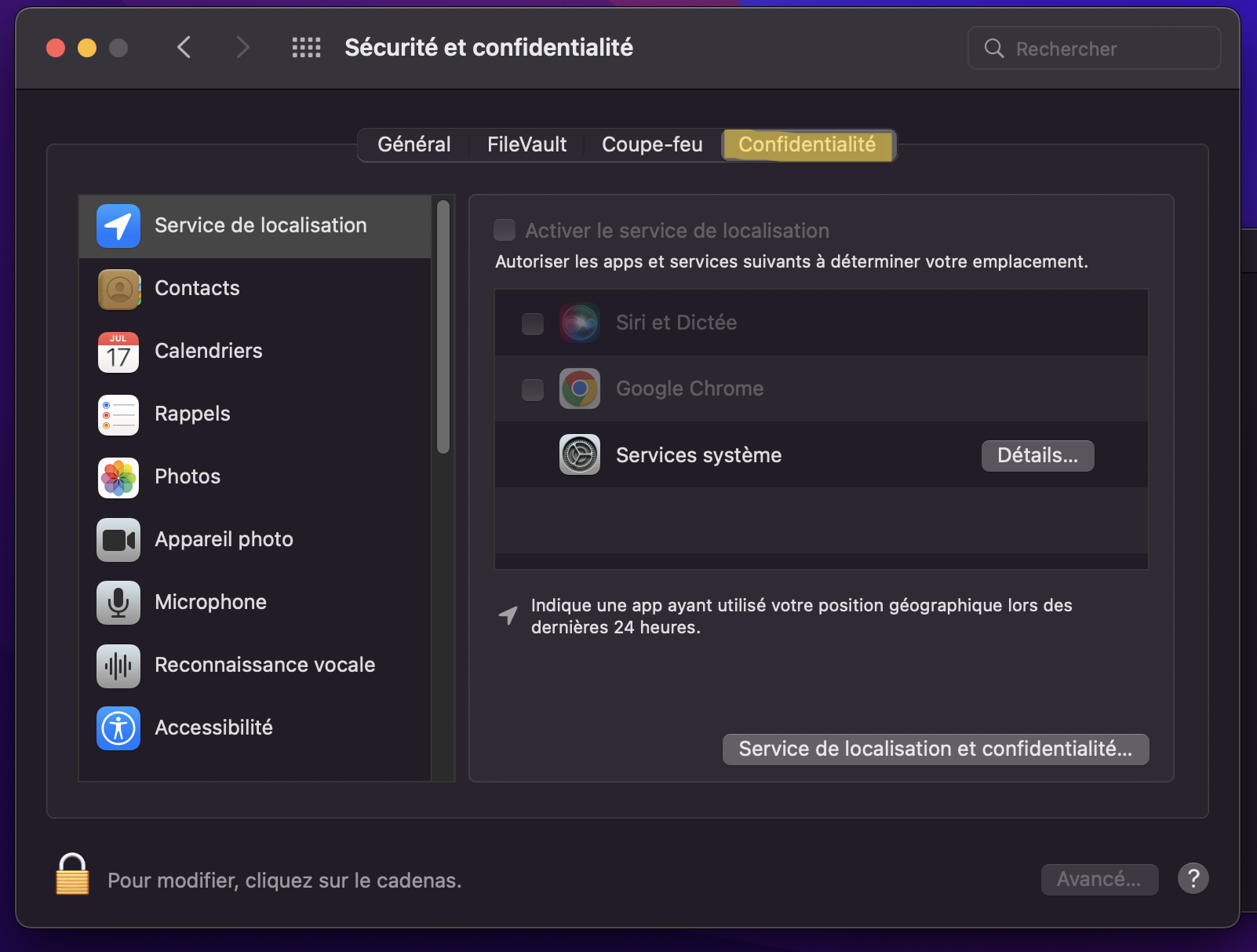The width and height of the screenshot is (1257, 952).
Task: Check the Siri et Dictée checkbox
Action: 533,323
